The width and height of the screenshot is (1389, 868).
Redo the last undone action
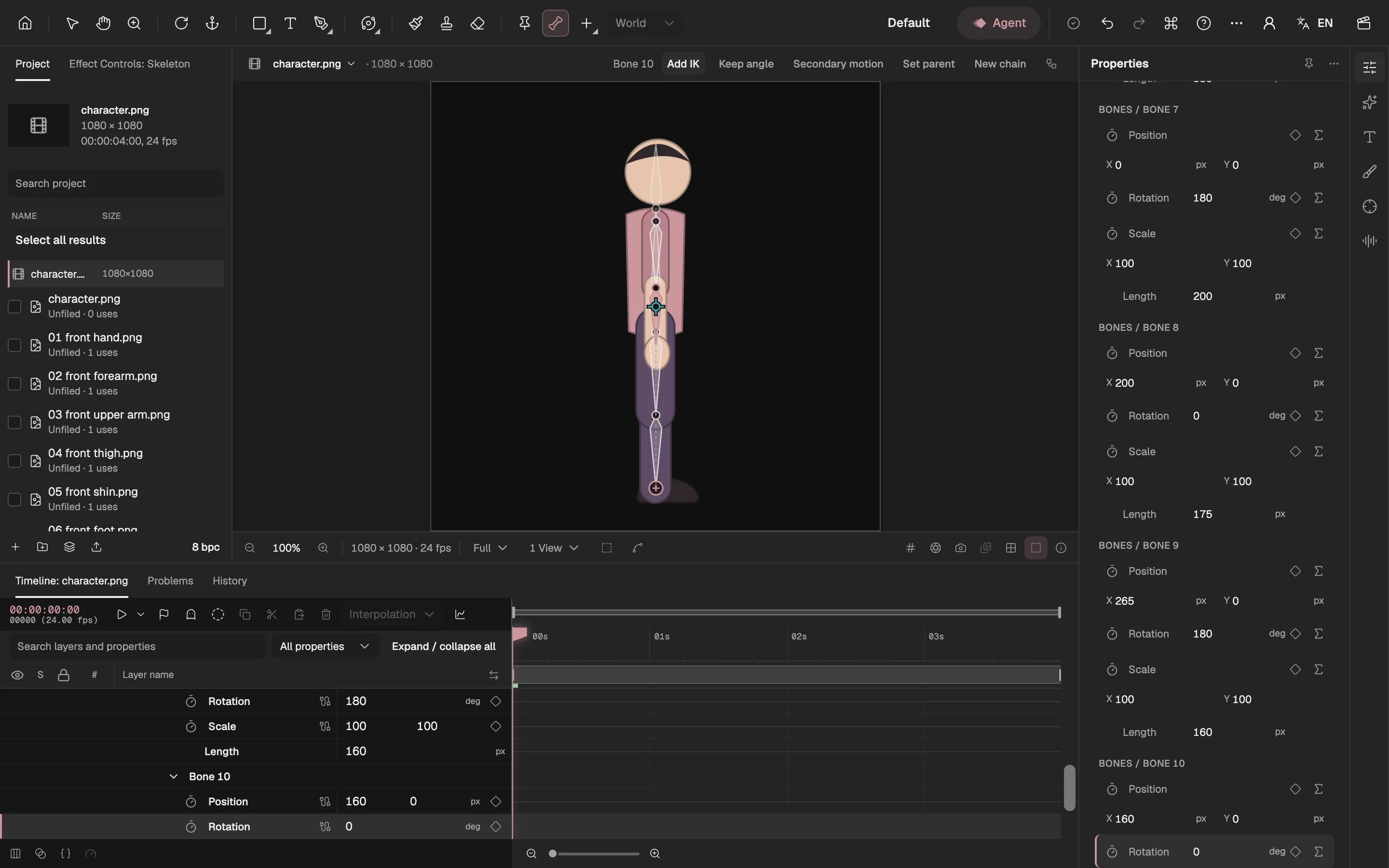pyautogui.click(x=1139, y=23)
